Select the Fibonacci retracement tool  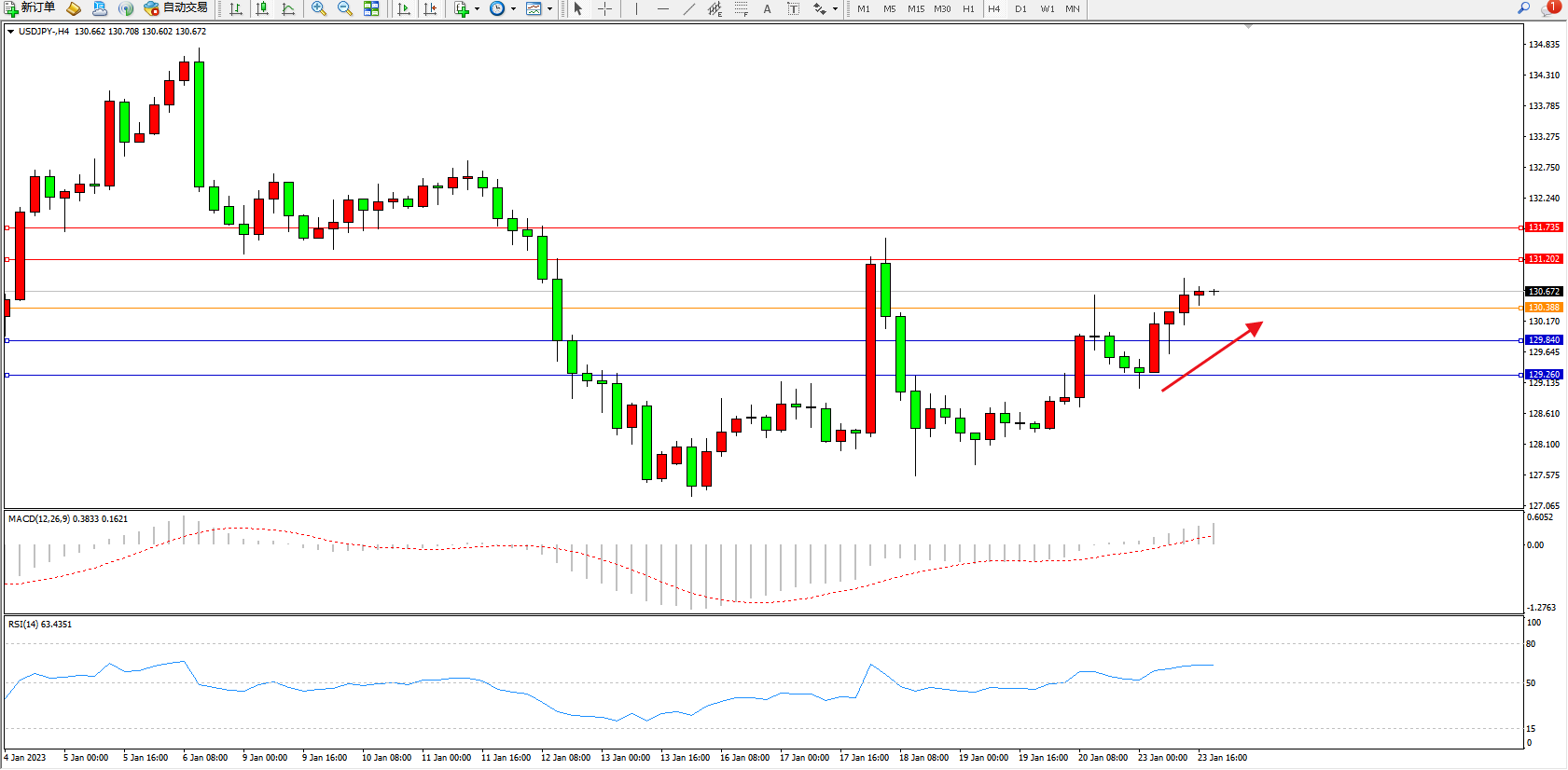point(741,9)
